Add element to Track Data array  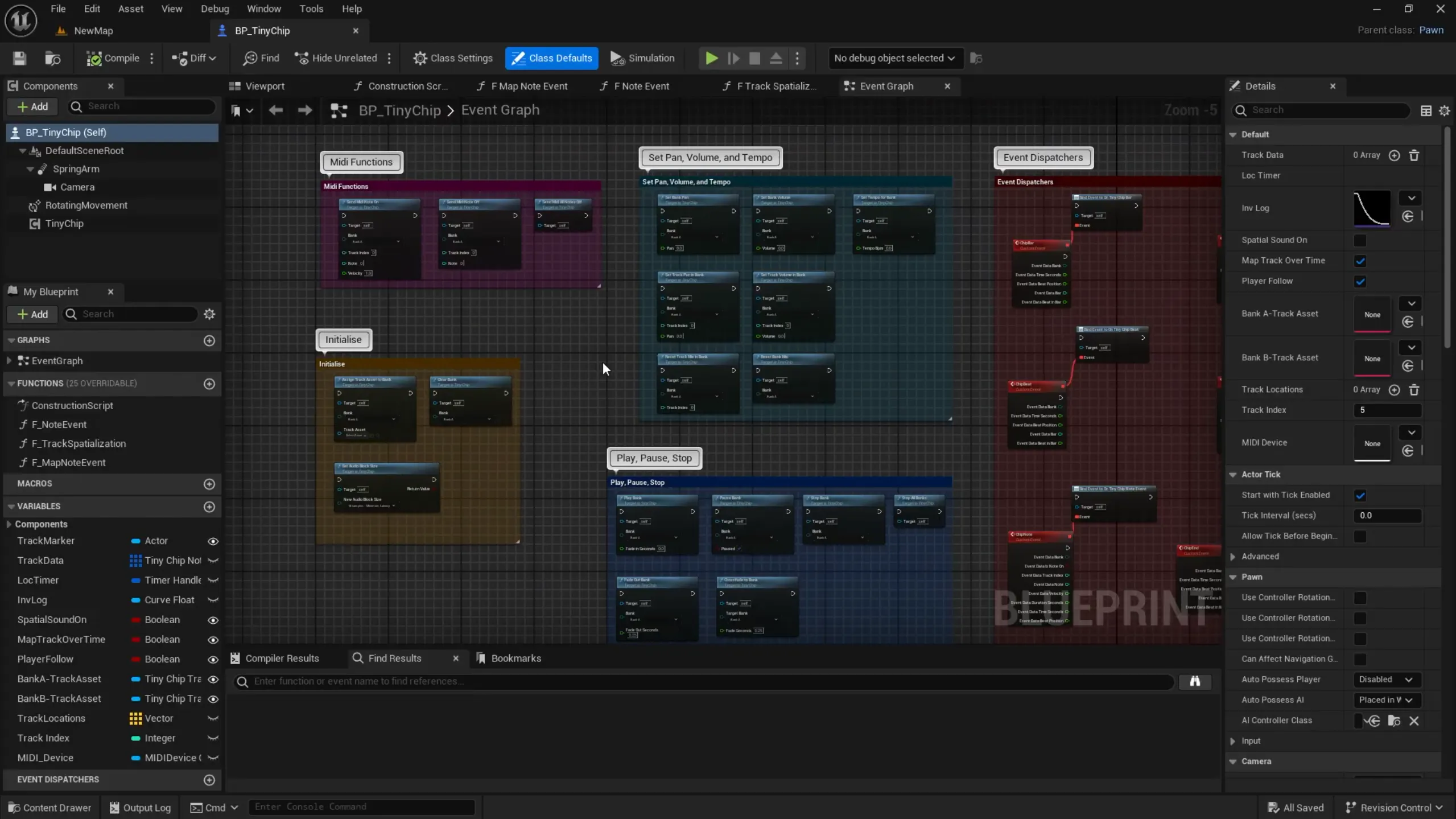click(x=1394, y=155)
